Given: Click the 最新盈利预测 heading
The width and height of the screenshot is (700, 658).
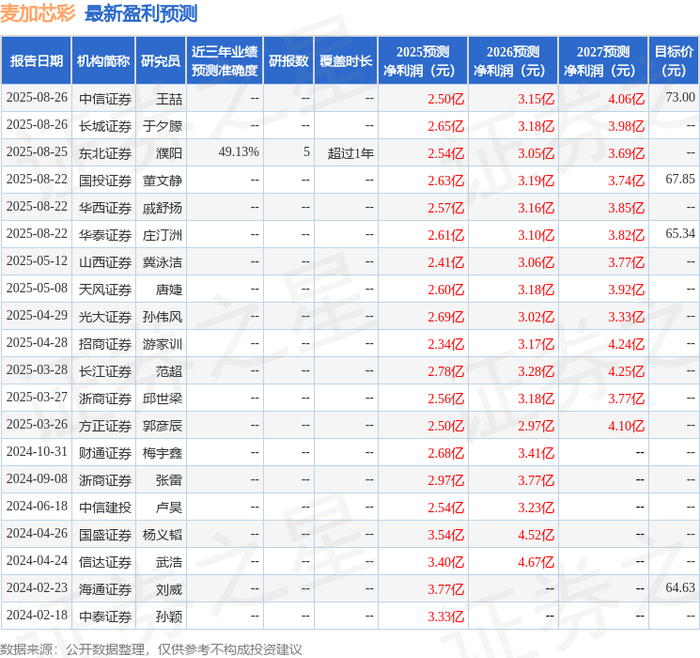Looking at the screenshot, I should (141, 13).
